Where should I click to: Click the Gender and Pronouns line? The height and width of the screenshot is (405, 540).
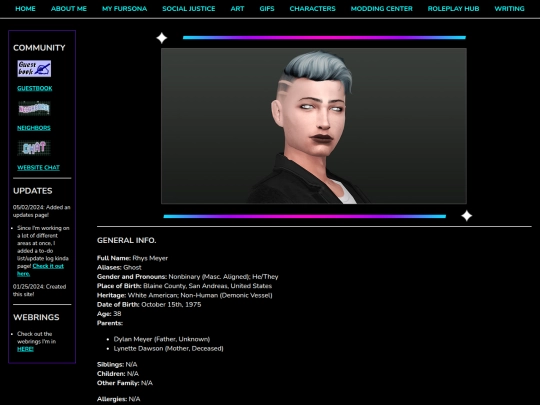click(187, 277)
